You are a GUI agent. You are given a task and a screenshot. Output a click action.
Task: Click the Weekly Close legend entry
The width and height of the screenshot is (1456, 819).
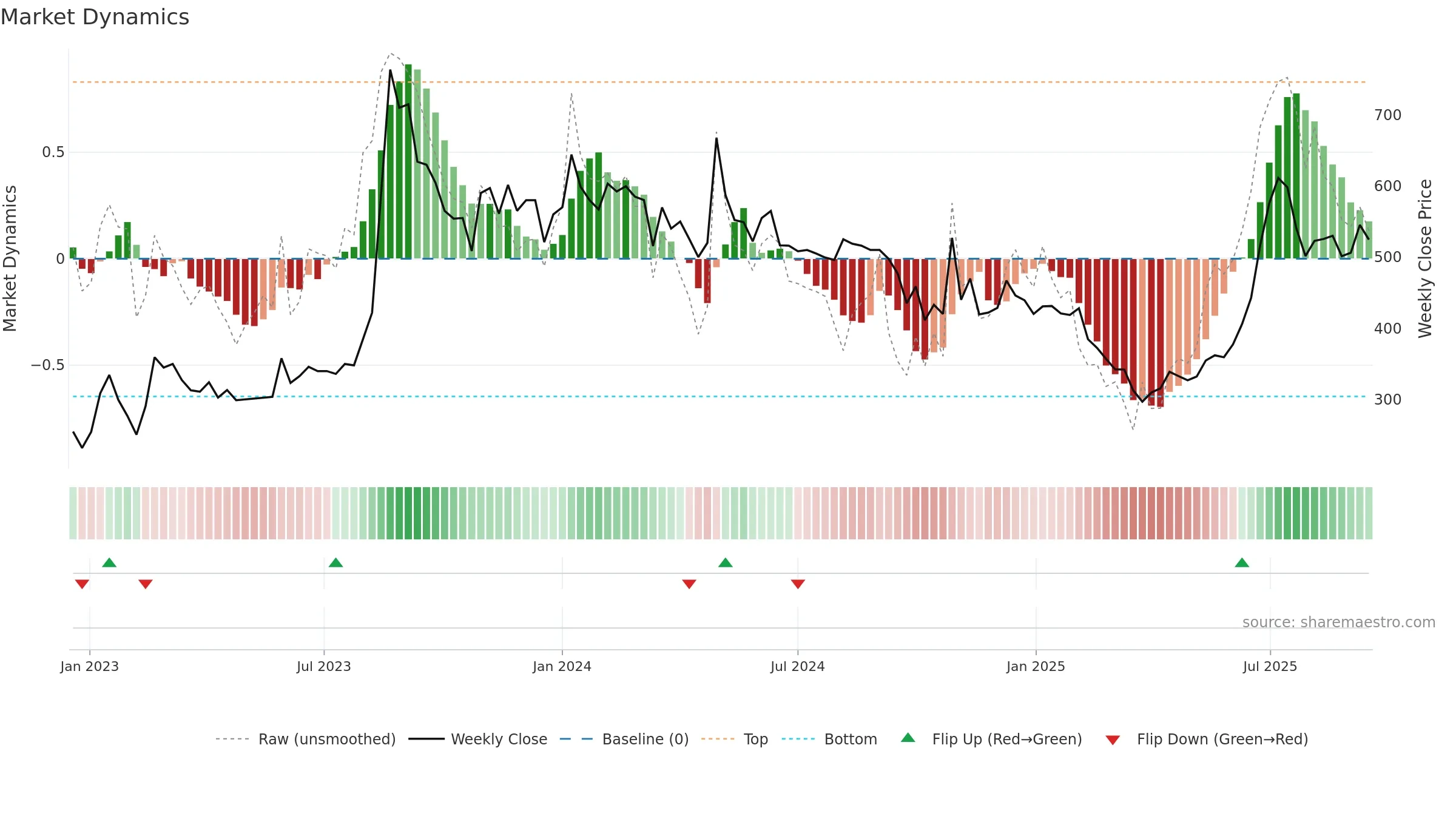[477, 739]
